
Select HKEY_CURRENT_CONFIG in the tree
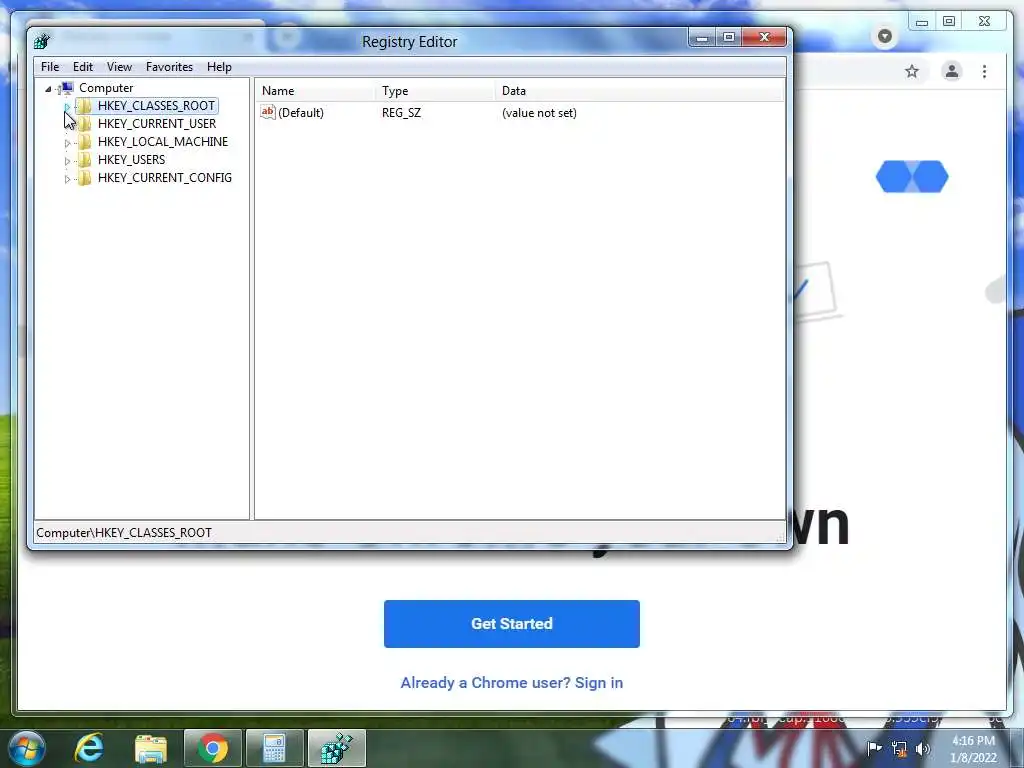coord(165,178)
